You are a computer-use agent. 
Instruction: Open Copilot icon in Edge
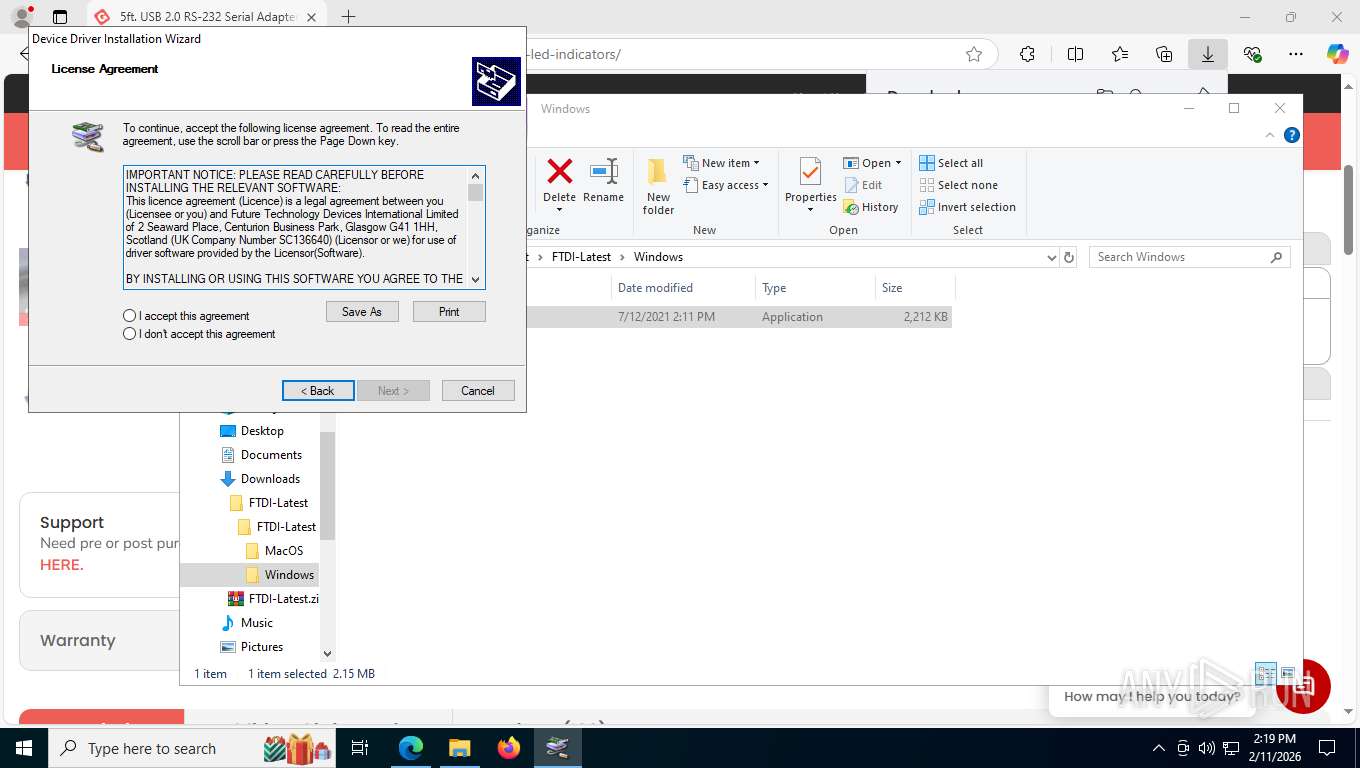click(x=1338, y=54)
